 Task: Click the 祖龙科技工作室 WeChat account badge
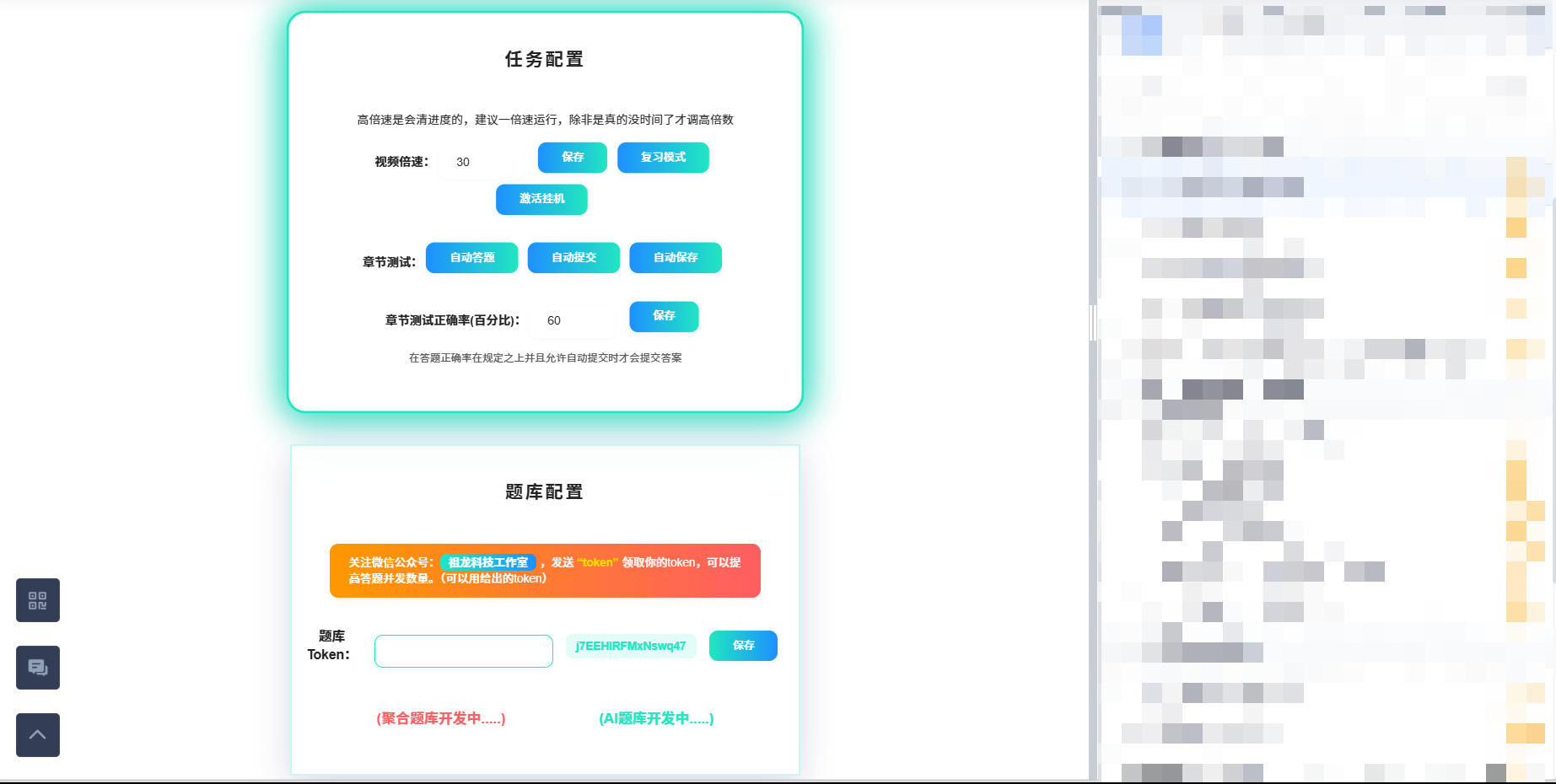point(488,562)
